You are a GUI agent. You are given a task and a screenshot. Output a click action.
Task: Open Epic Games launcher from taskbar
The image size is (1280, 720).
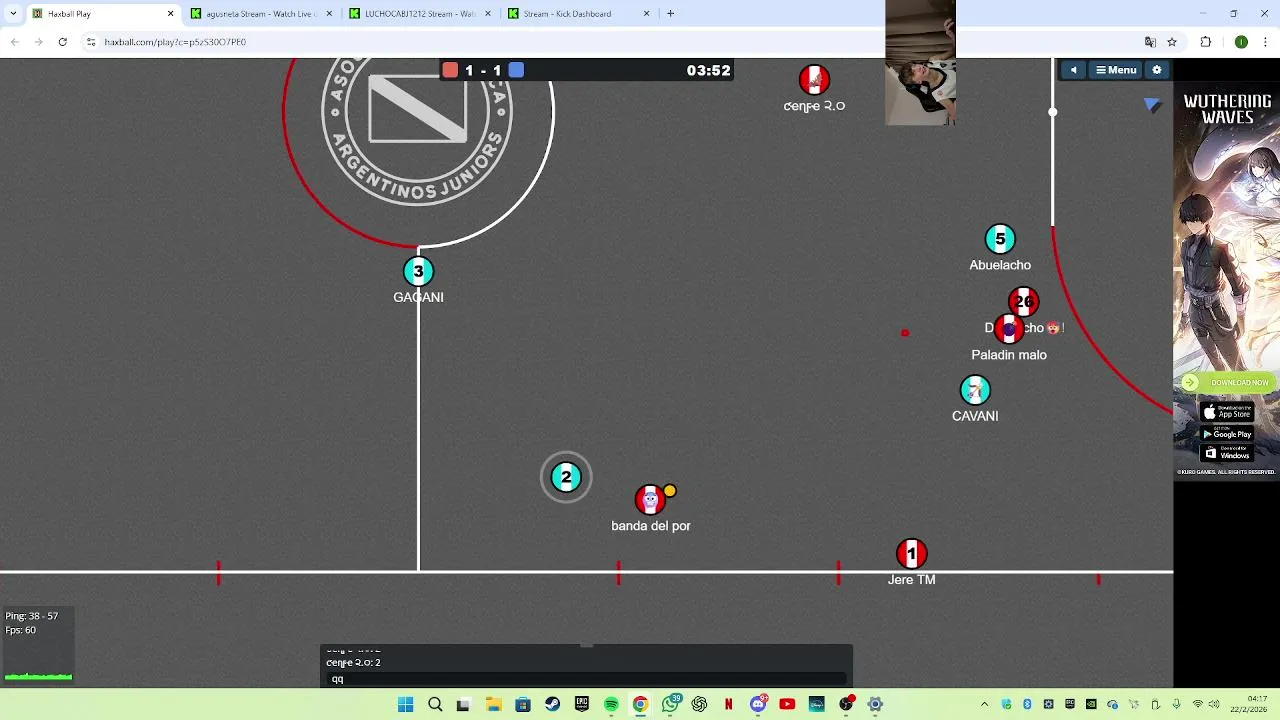point(581,704)
